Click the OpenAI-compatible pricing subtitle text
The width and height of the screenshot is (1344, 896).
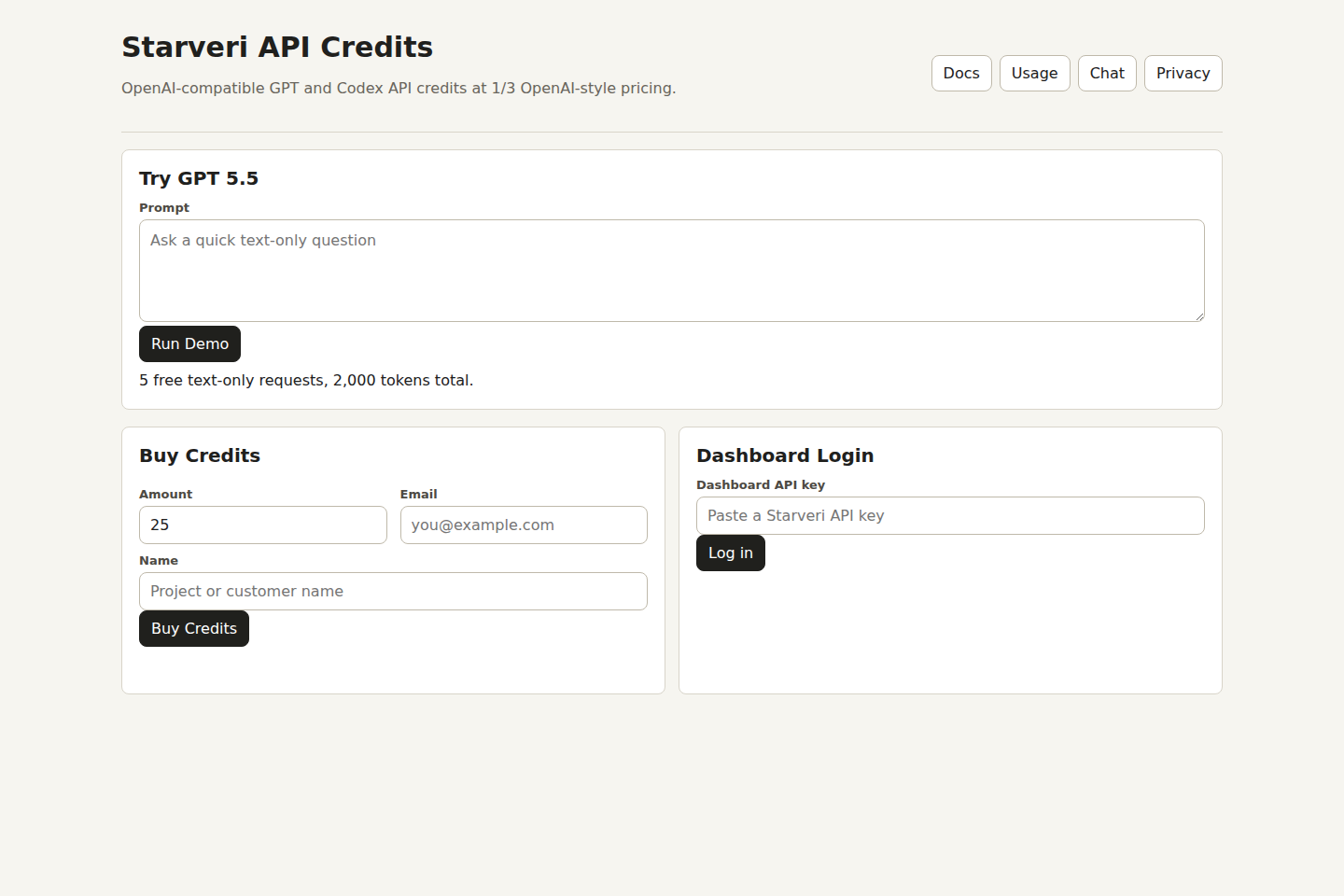click(x=399, y=88)
